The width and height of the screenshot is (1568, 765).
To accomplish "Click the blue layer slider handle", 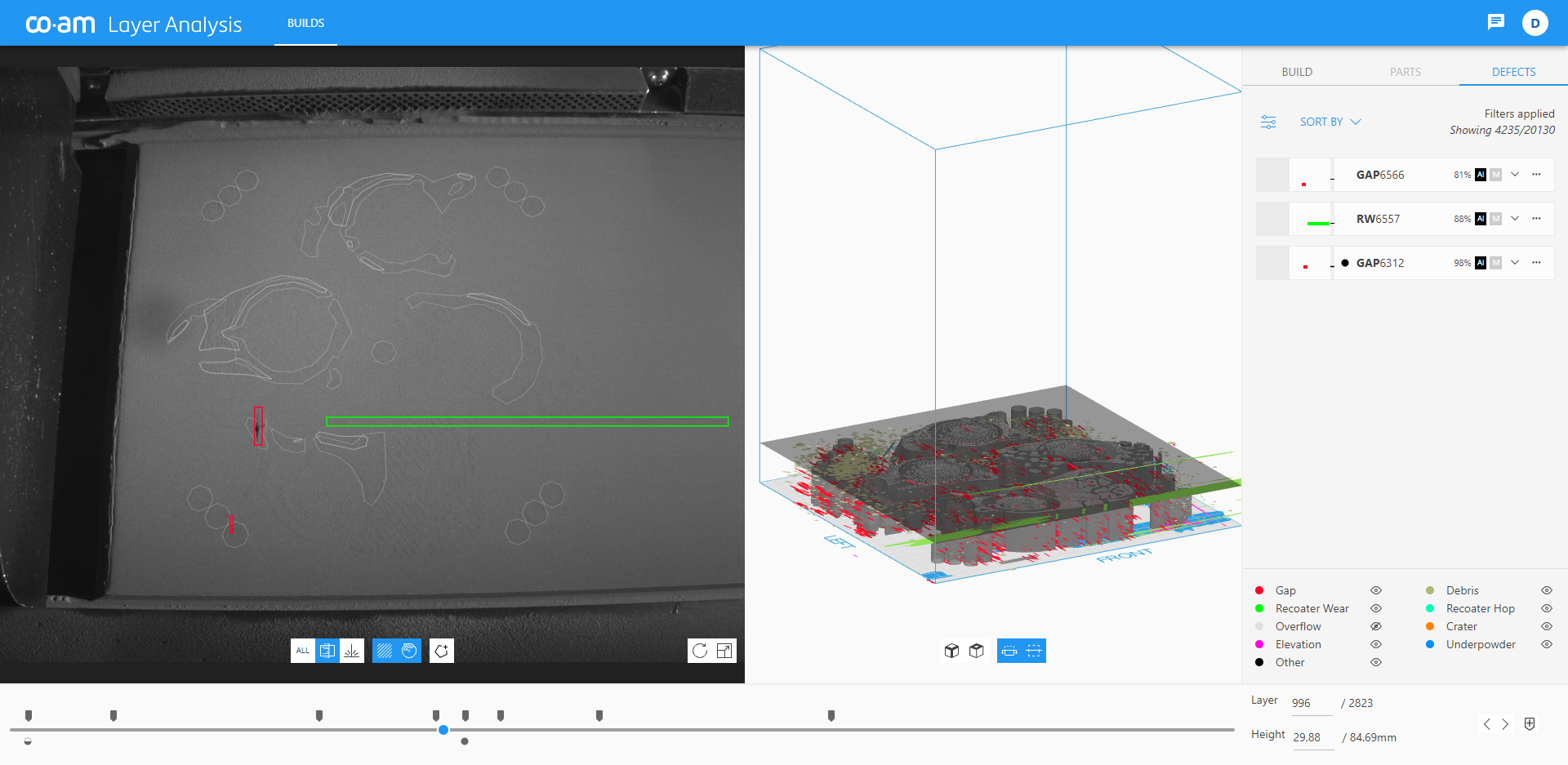I will (443, 730).
